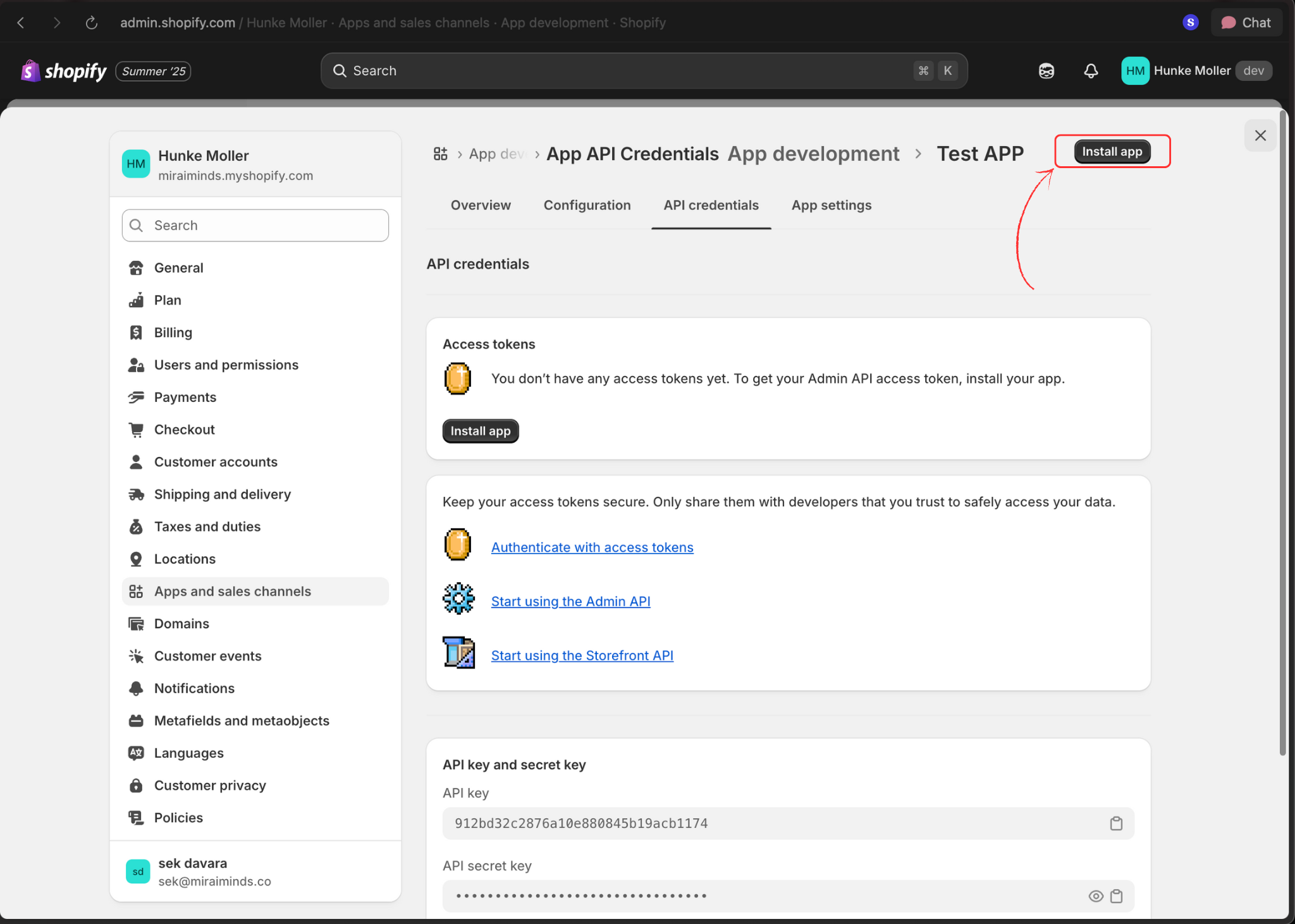Screen dimensions: 1295x924
Task: Reveal API secret key with eye icon
Action: click(x=1096, y=896)
